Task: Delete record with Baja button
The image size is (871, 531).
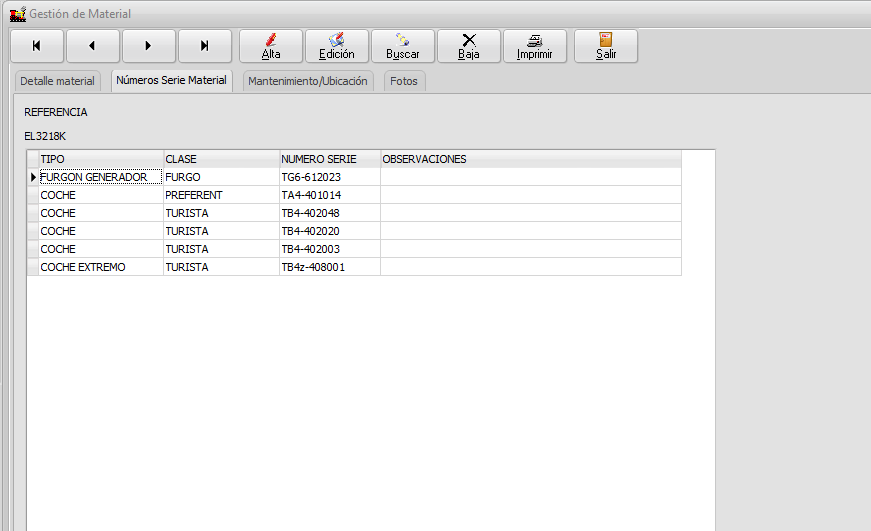Action: (469, 46)
